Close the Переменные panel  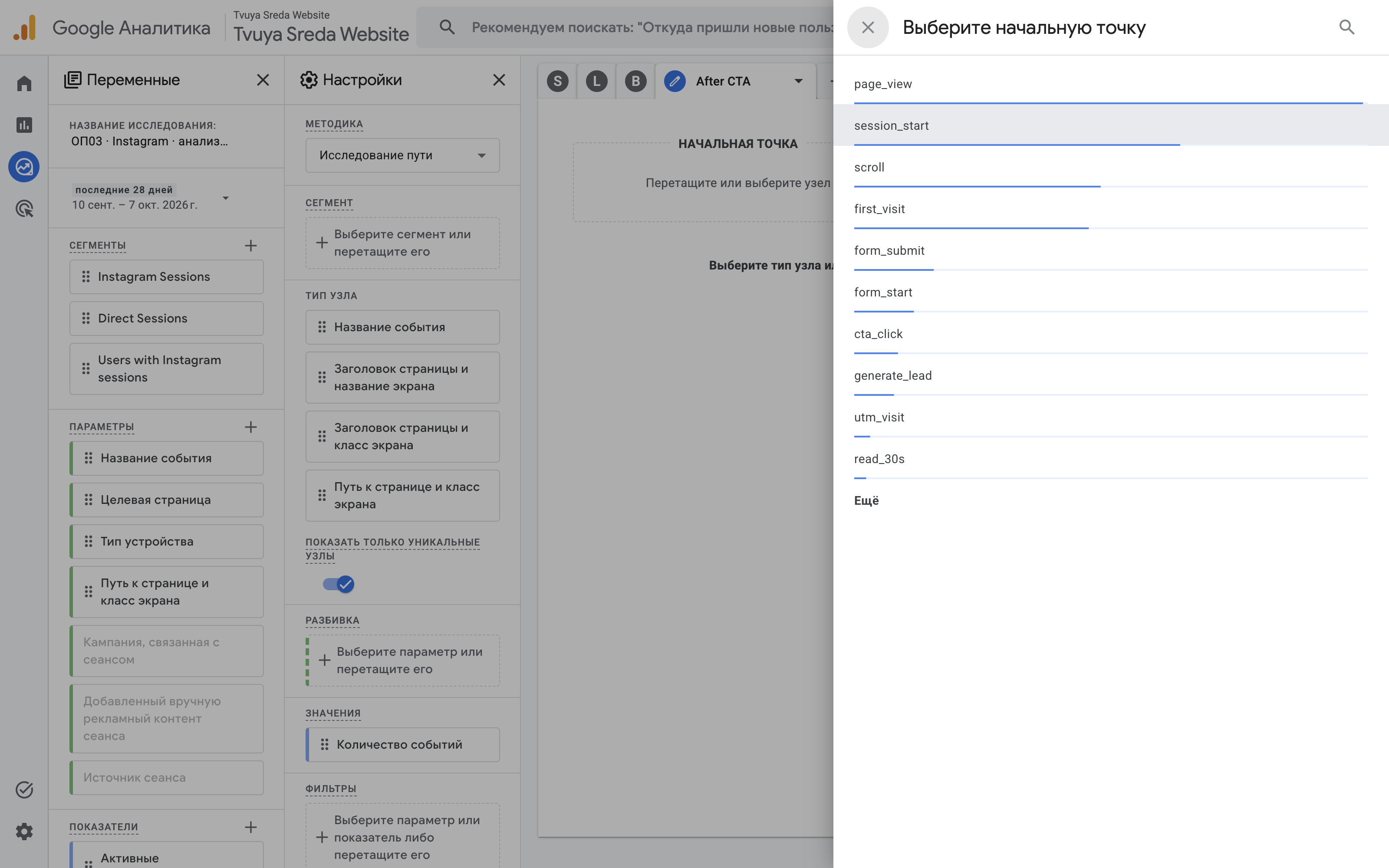click(263, 80)
